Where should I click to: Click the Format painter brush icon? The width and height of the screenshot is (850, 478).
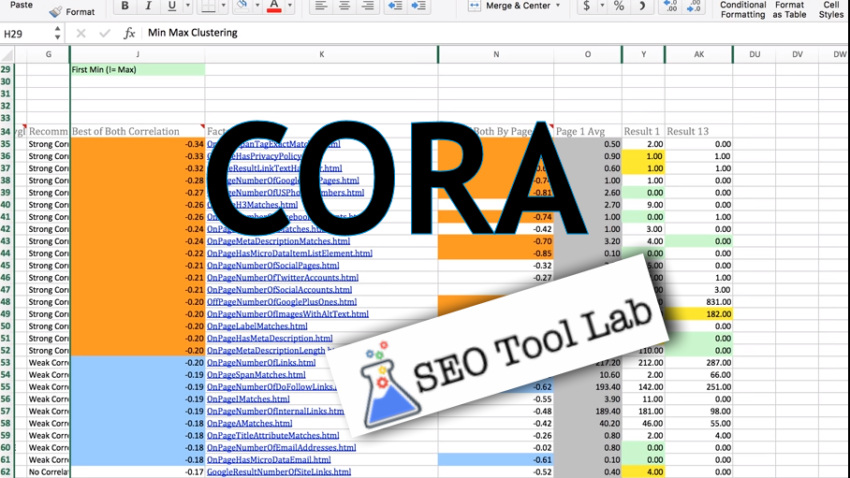(x=54, y=11)
